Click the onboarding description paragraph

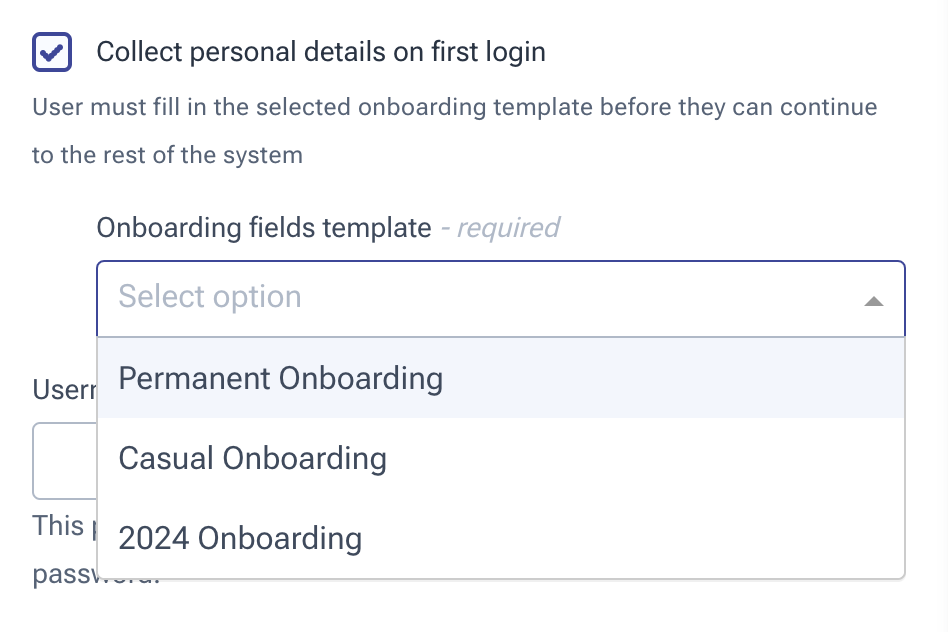pos(456,130)
